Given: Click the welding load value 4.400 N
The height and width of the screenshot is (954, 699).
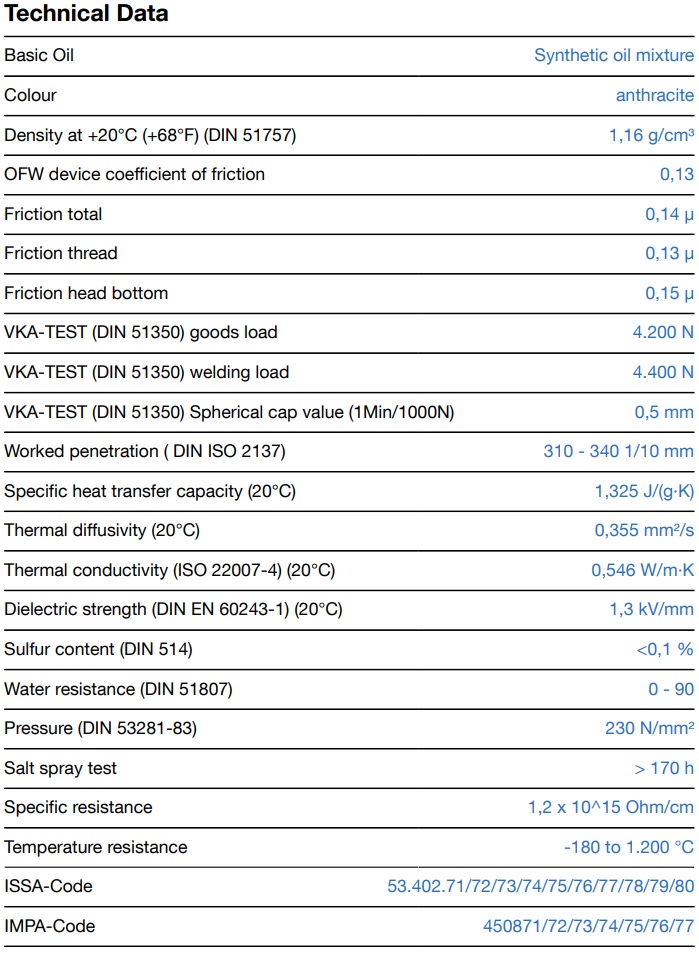Looking at the screenshot, I should (x=662, y=373).
